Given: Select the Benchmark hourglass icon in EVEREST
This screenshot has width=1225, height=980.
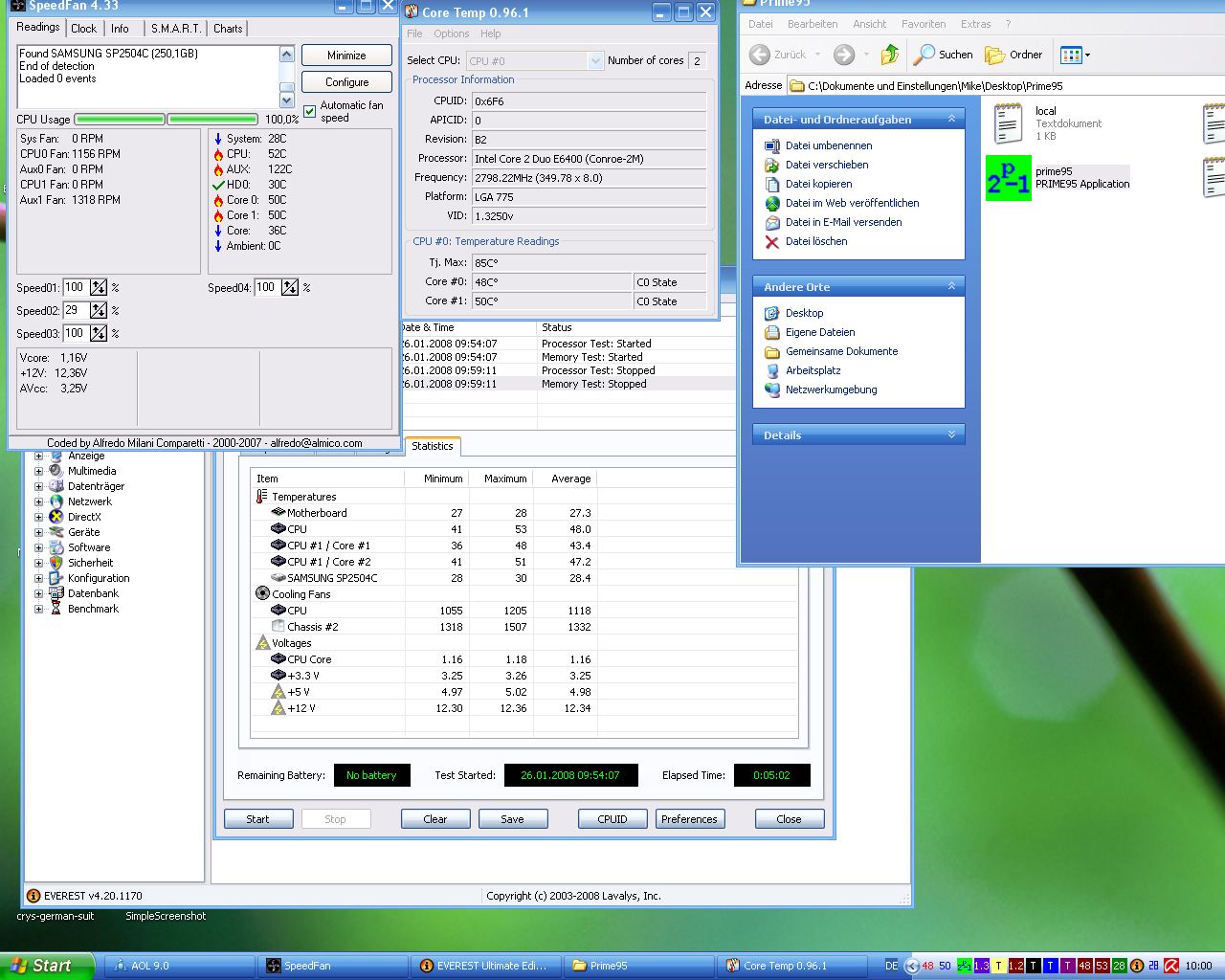Looking at the screenshot, I should (x=56, y=609).
